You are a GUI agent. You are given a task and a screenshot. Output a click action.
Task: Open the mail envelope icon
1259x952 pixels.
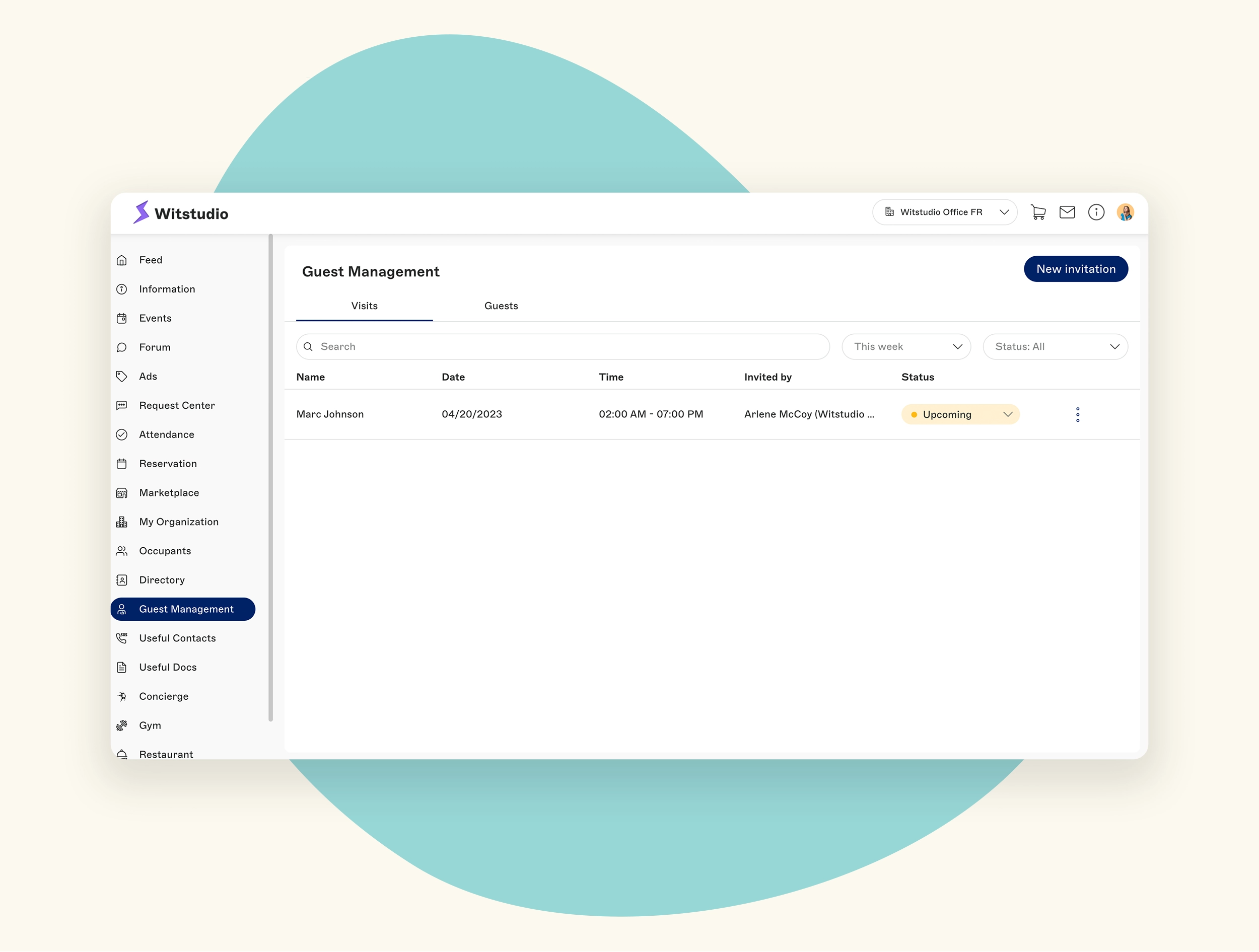(1067, 212)
